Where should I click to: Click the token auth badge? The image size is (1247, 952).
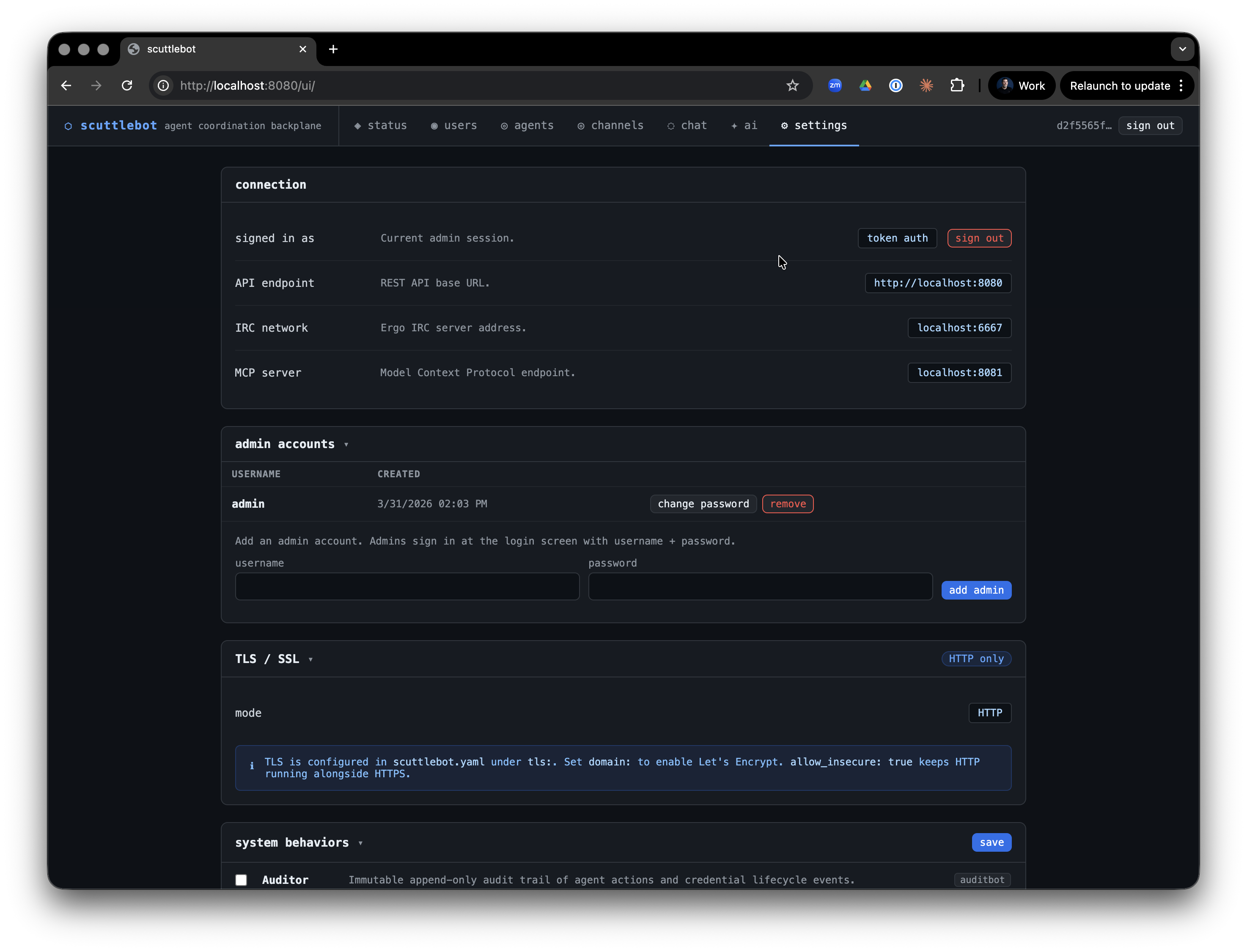(897, 238)
